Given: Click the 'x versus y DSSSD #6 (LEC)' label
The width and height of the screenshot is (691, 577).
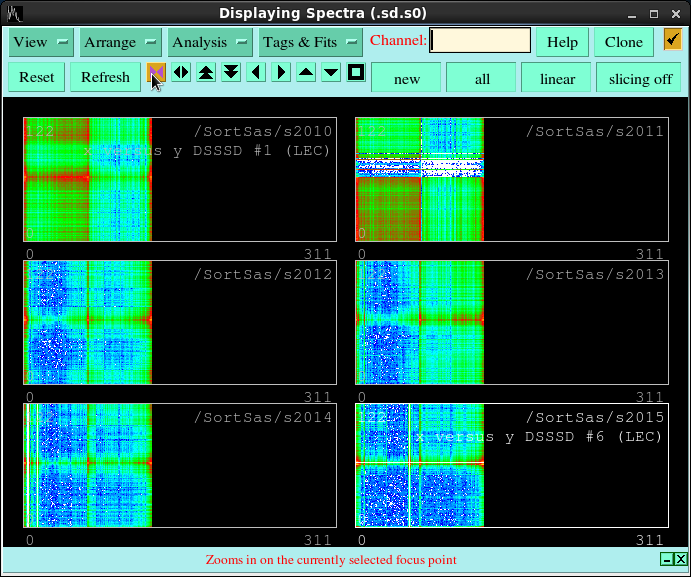Looking at the screenshot, I should [539, 437].
